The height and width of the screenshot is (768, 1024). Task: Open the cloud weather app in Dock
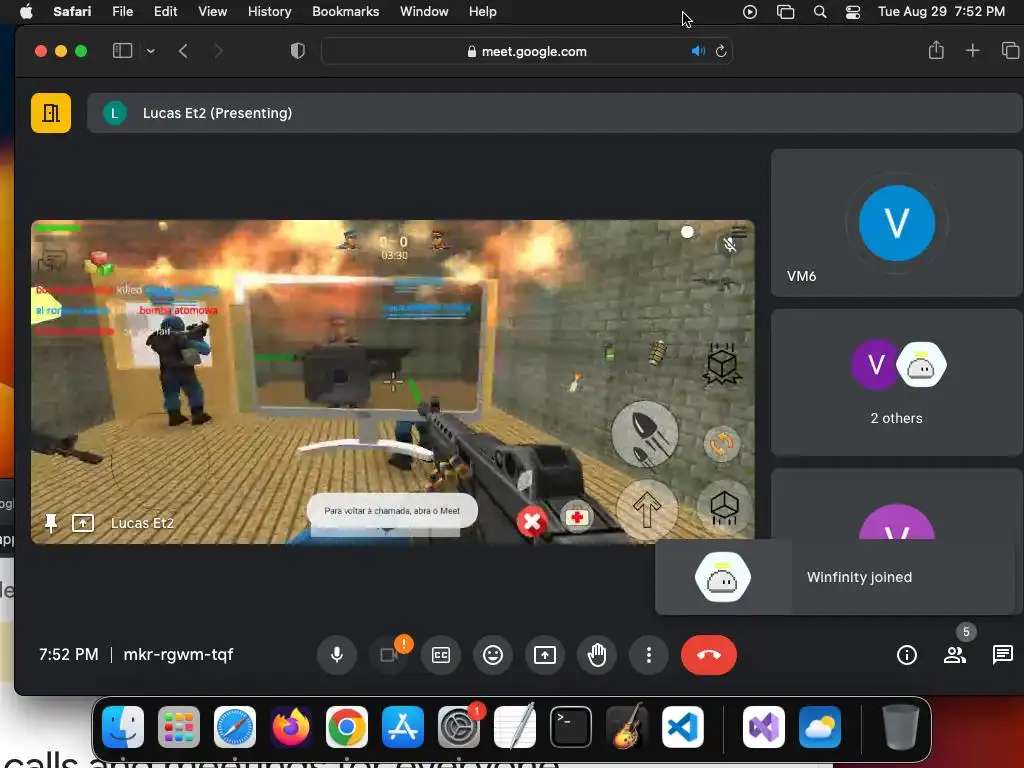pos(820,727)
